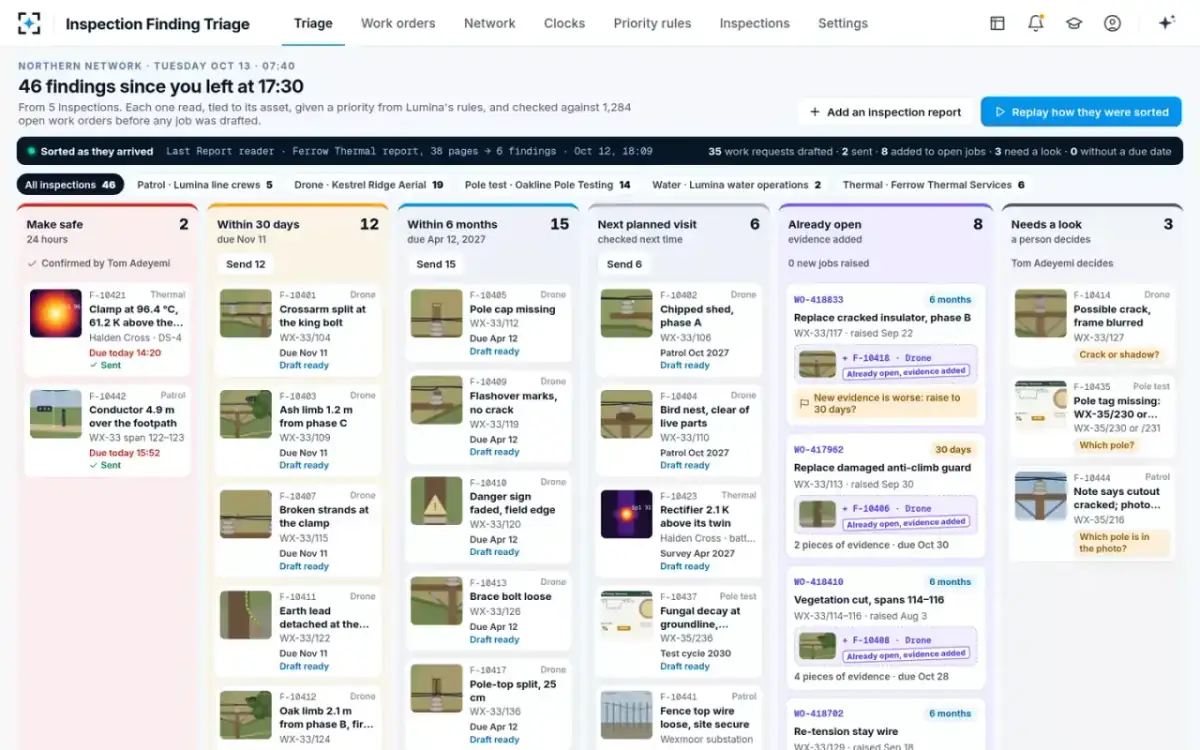Open the user account icon
This screenshot has width=1200, height=750.
[x=1112, y=23]
